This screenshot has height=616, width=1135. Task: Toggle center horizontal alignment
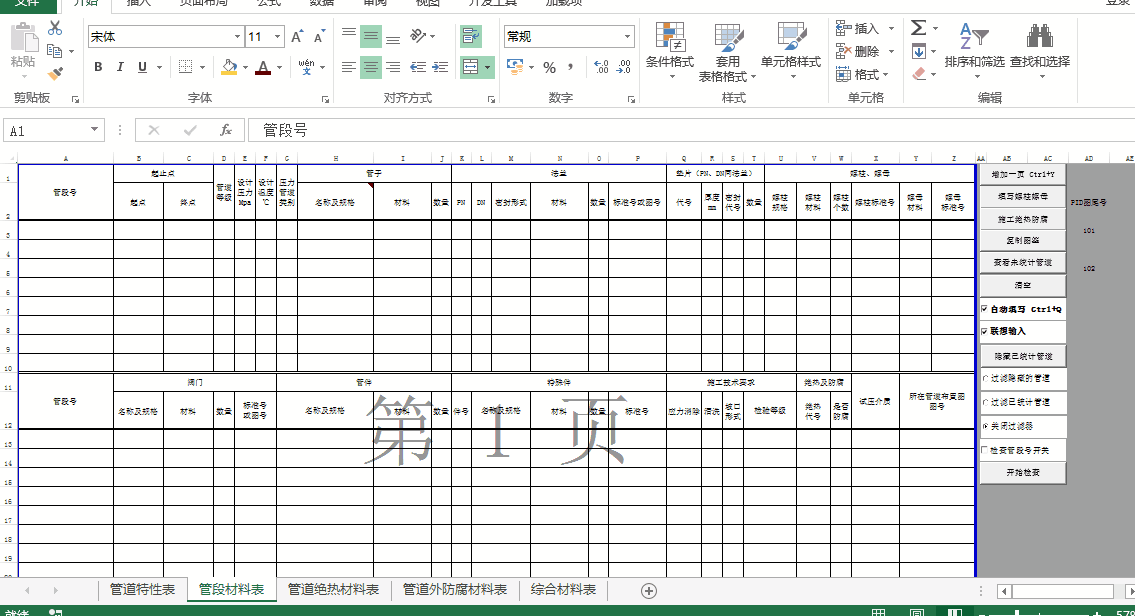(371, 67)
